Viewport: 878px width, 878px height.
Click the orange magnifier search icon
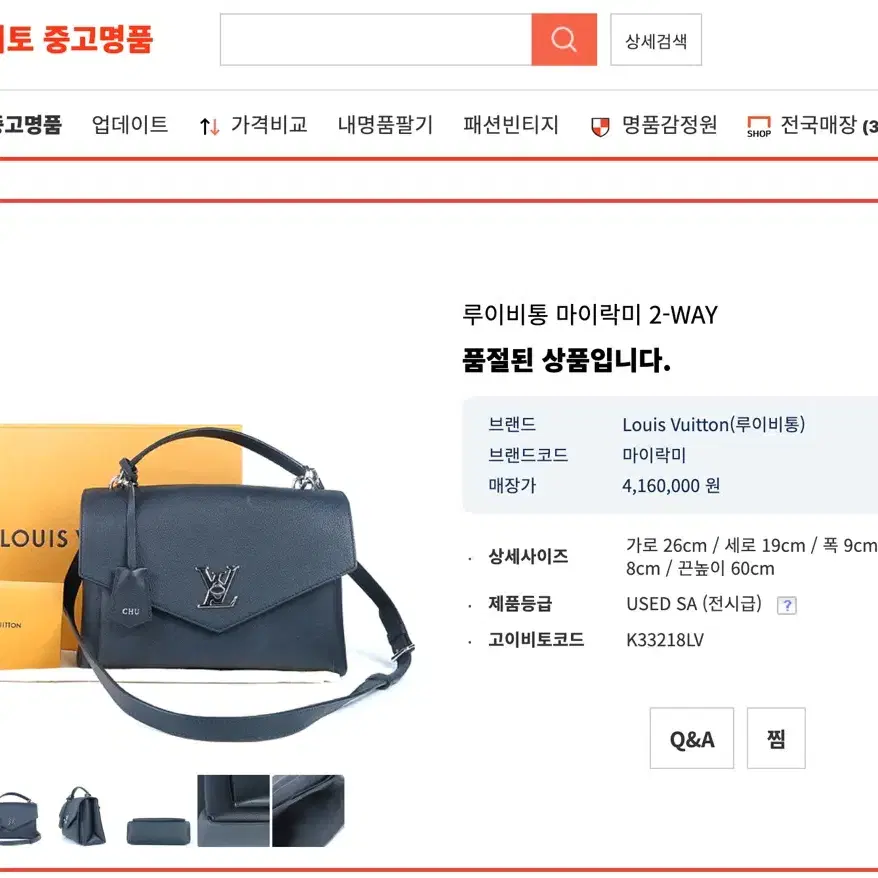[x=564, y=40]
